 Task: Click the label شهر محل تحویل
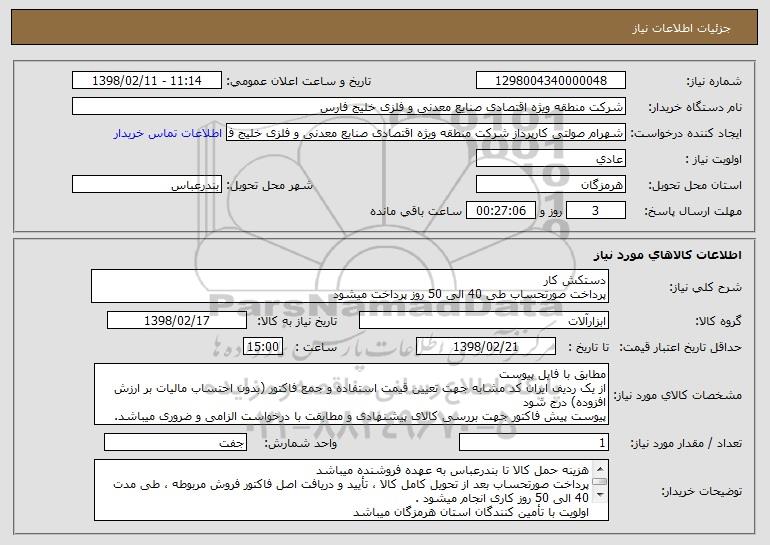(x=269, y=186)
